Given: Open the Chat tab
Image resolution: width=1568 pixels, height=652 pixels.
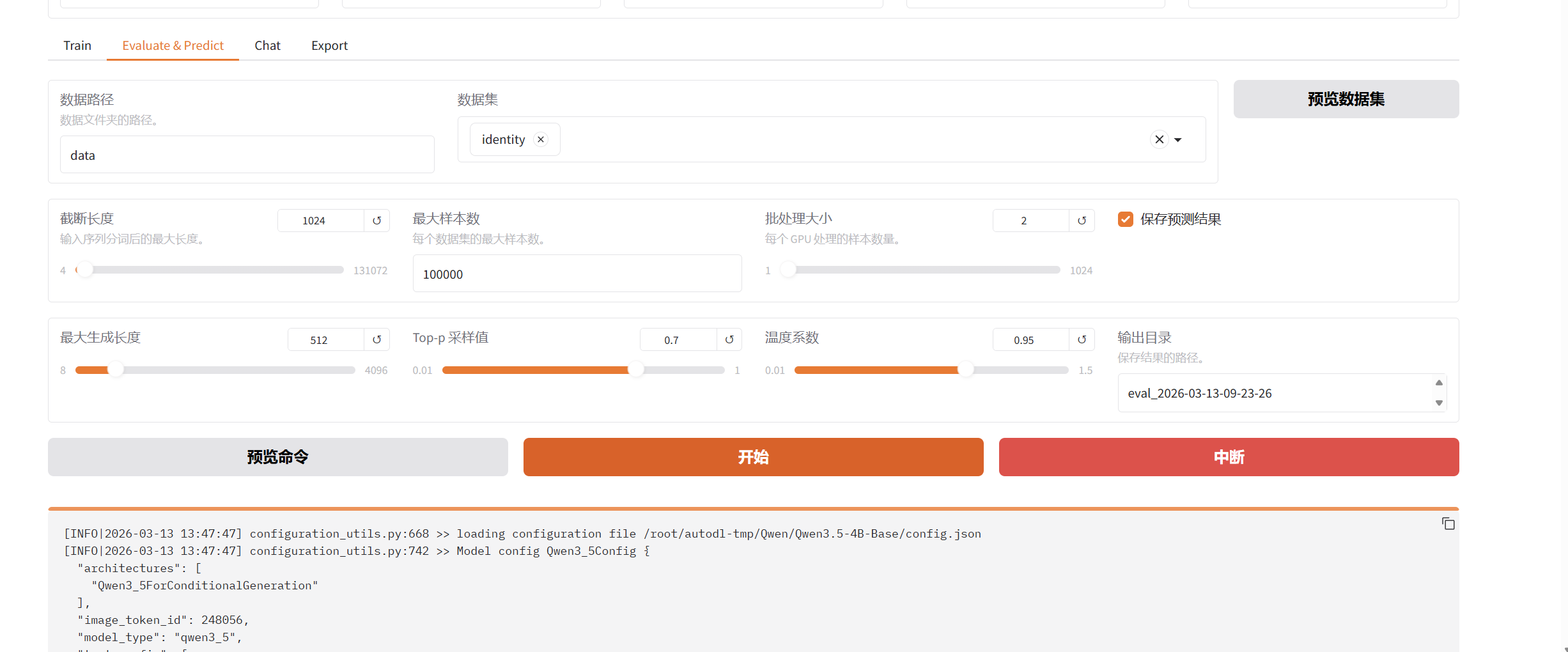Looking at the screenshot, I should [x=267, y=45].
